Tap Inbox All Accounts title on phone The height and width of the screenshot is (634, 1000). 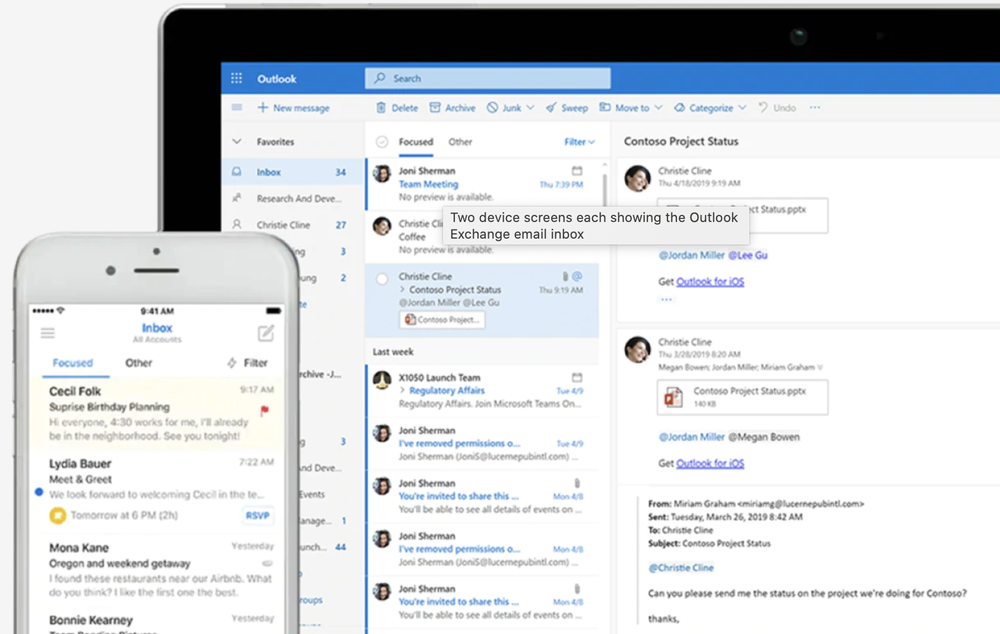click(157, 332)
